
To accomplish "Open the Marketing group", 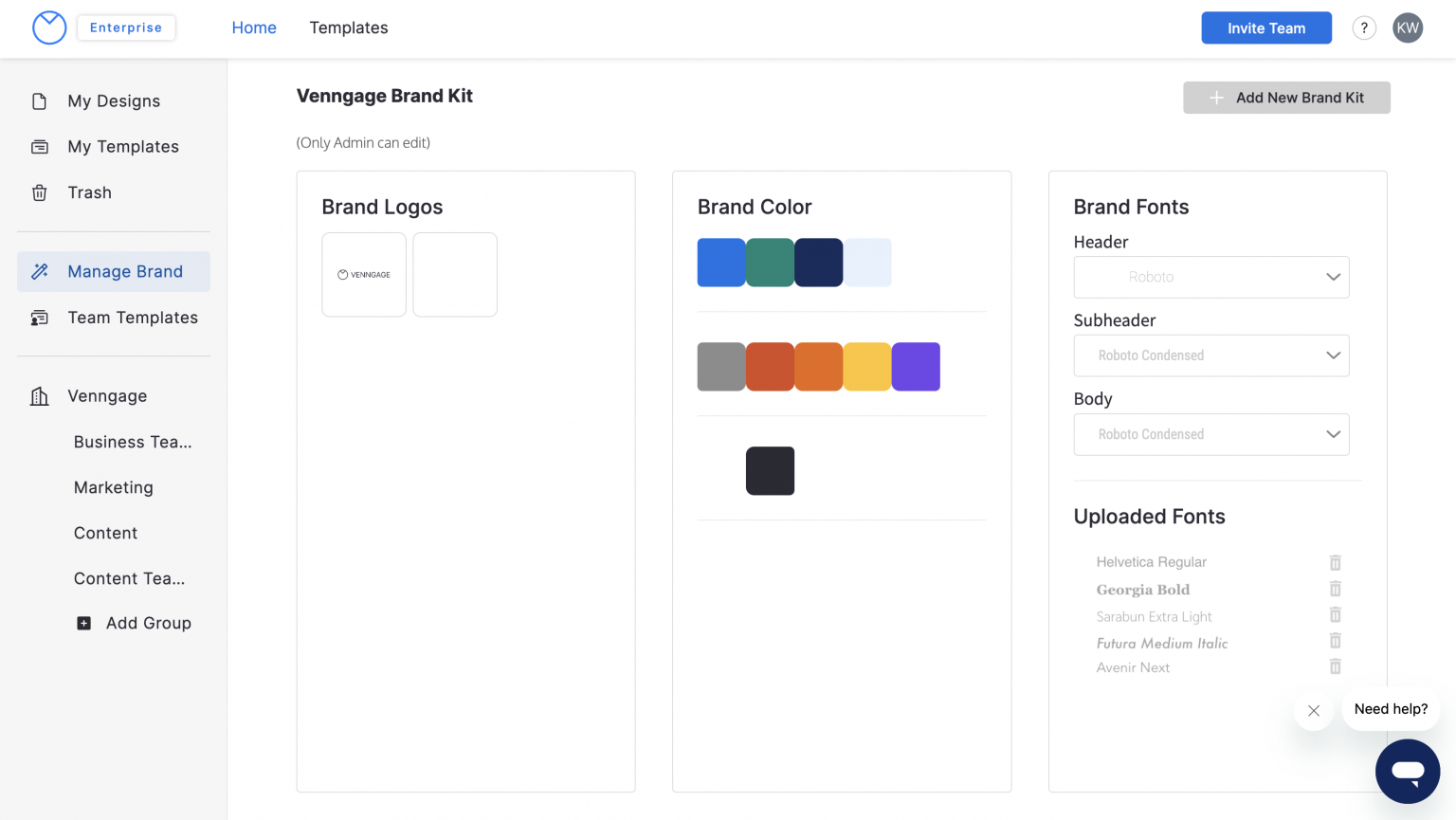I will tap(114, 487).
